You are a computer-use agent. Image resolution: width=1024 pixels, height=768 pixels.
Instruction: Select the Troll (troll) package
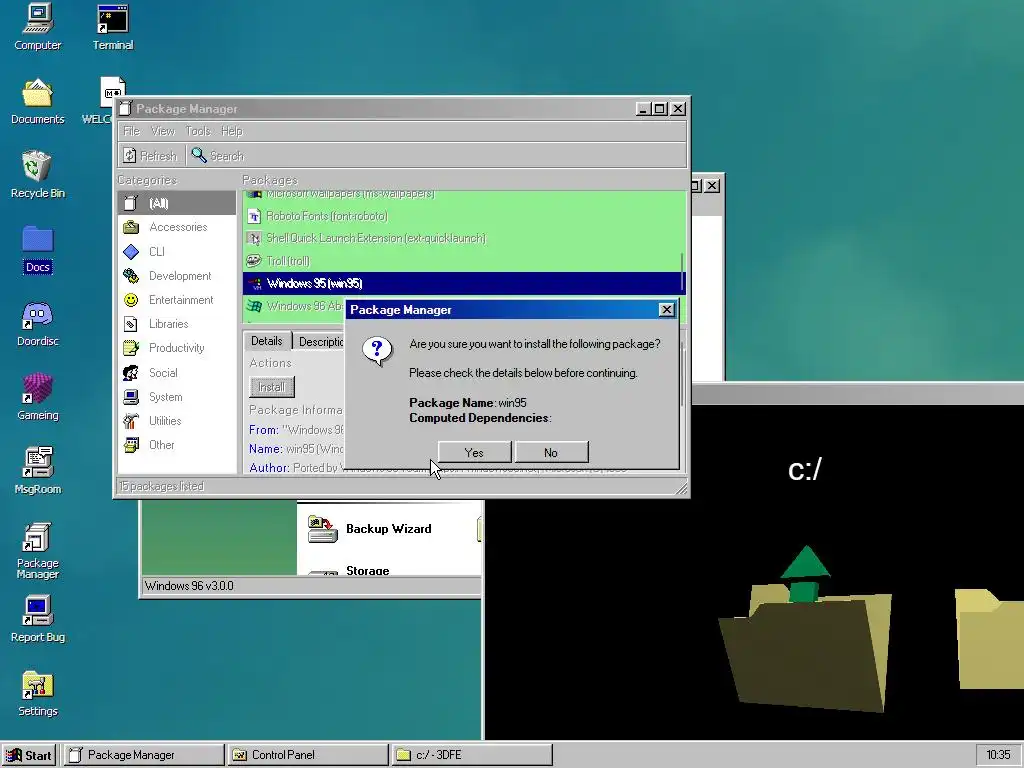point(462,261)
